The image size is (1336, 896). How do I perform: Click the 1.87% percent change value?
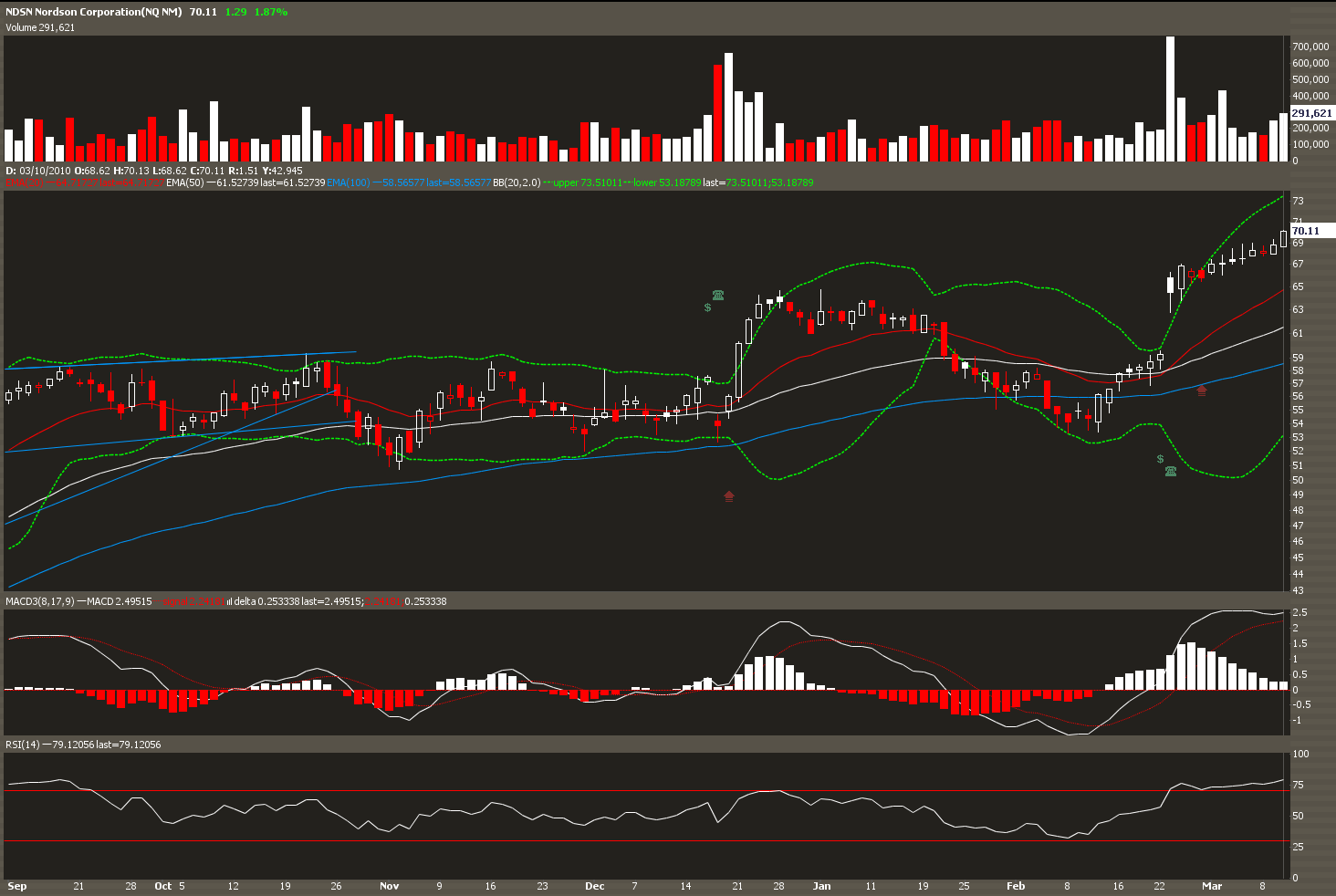(x=271, y=12)
